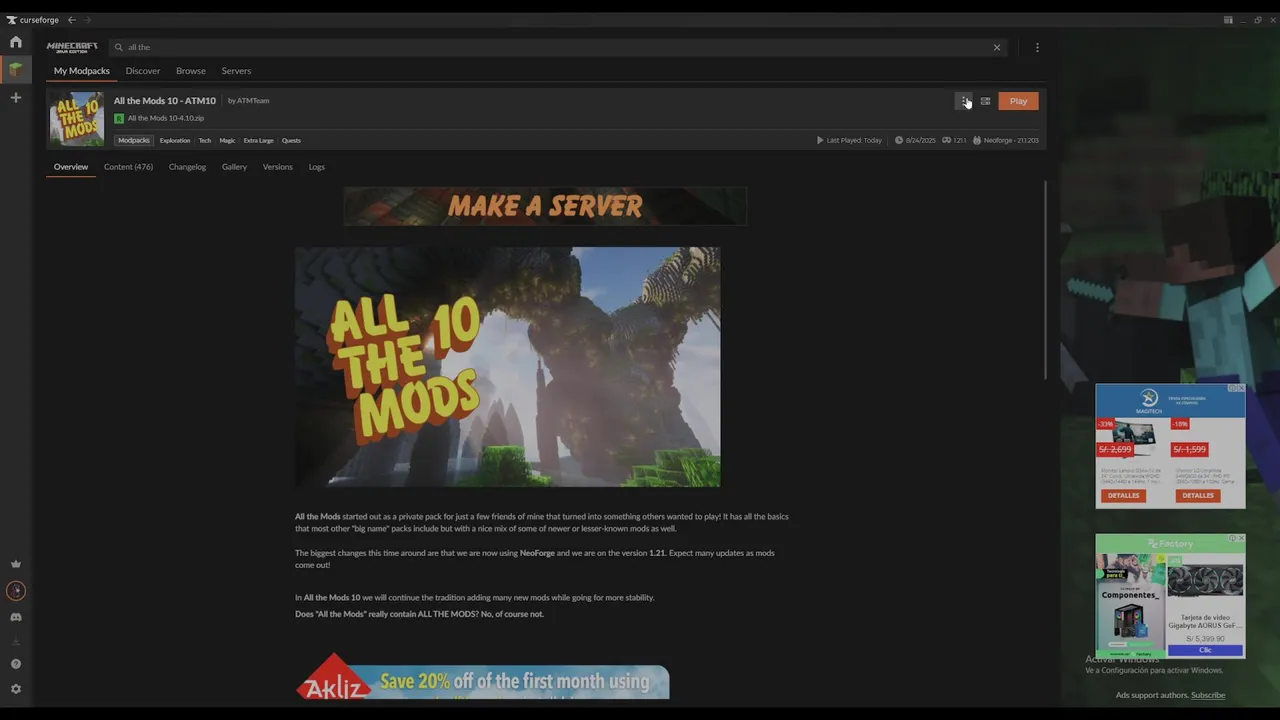Click the Magic tag
Screen dimensions: 1280x720
point(227,141)
